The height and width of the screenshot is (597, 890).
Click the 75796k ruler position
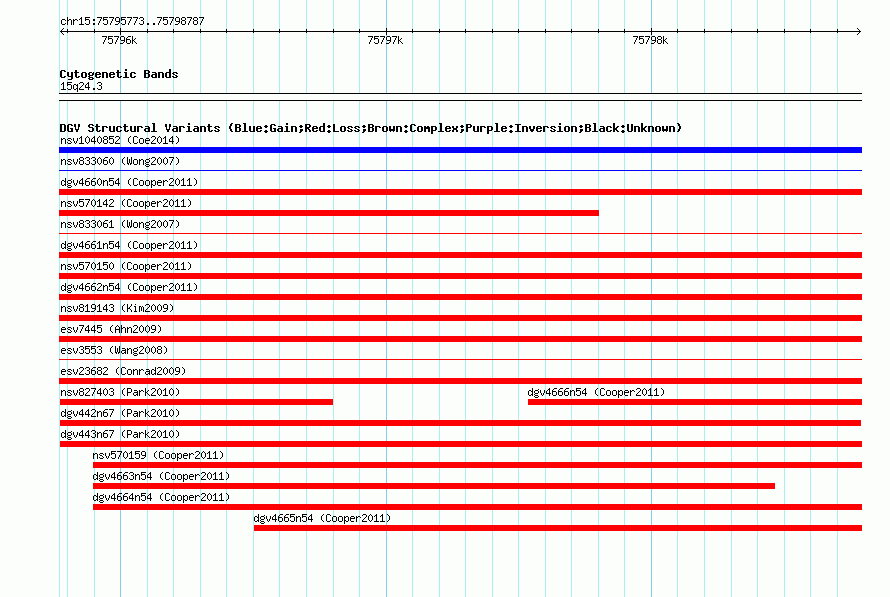coord(119,40)
